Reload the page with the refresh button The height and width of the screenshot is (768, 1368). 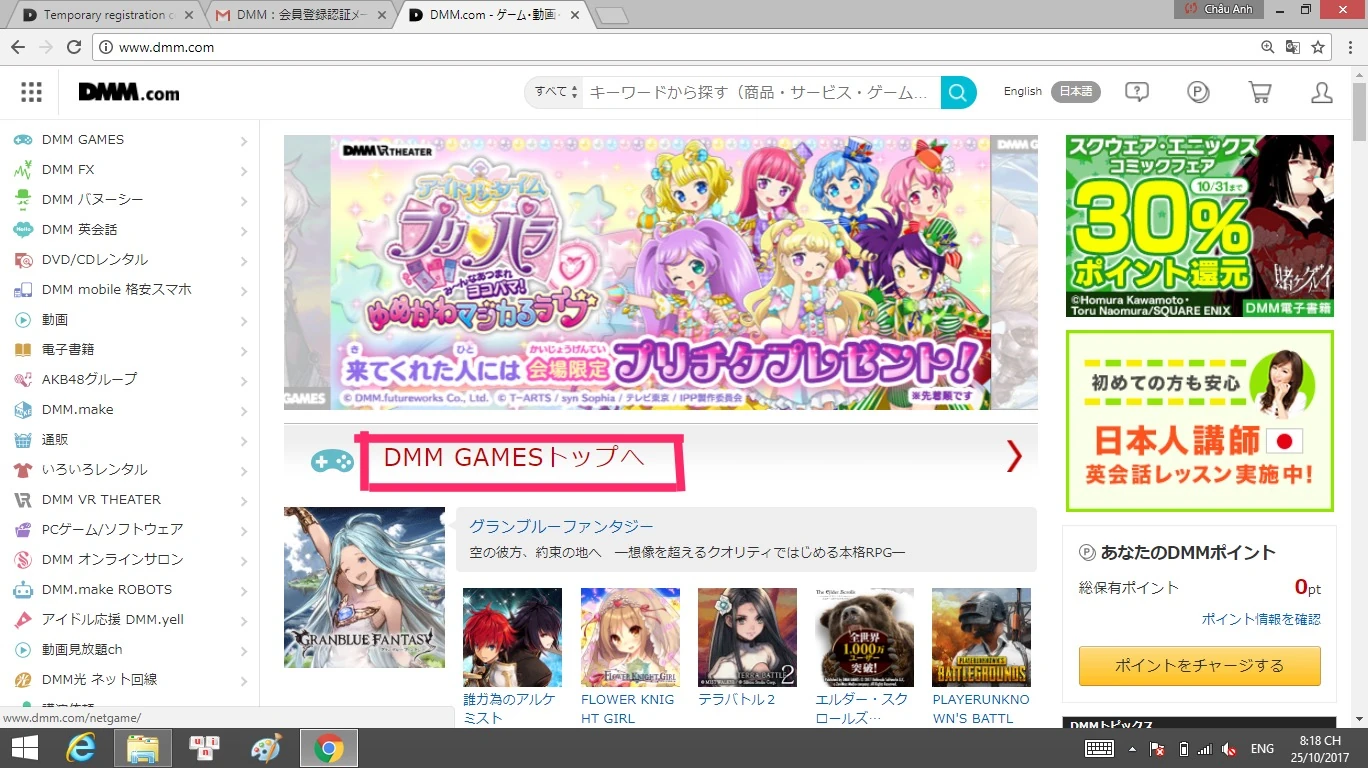click(73, 47)
